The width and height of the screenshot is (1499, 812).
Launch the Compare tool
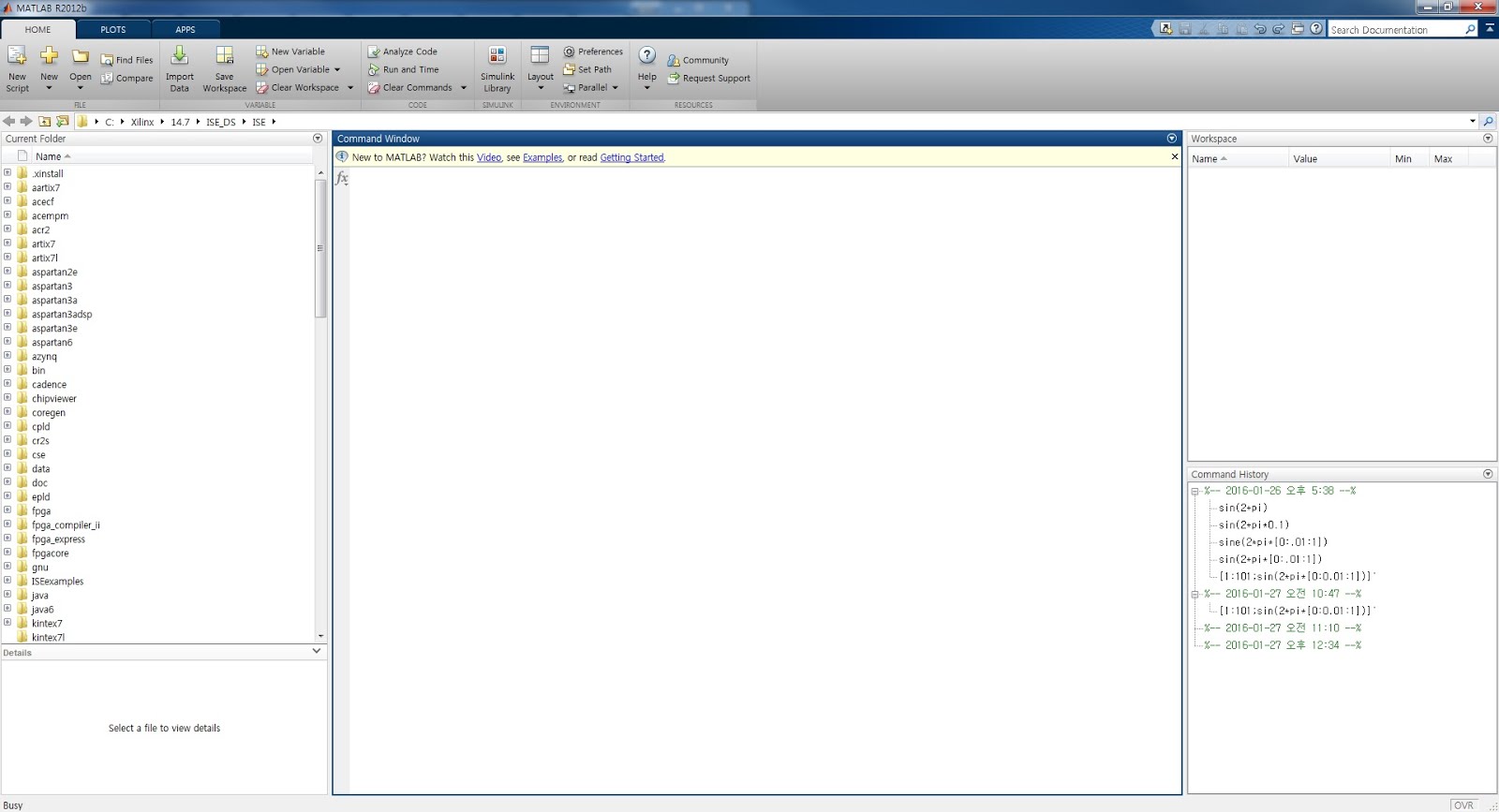(x=127, y=79)
